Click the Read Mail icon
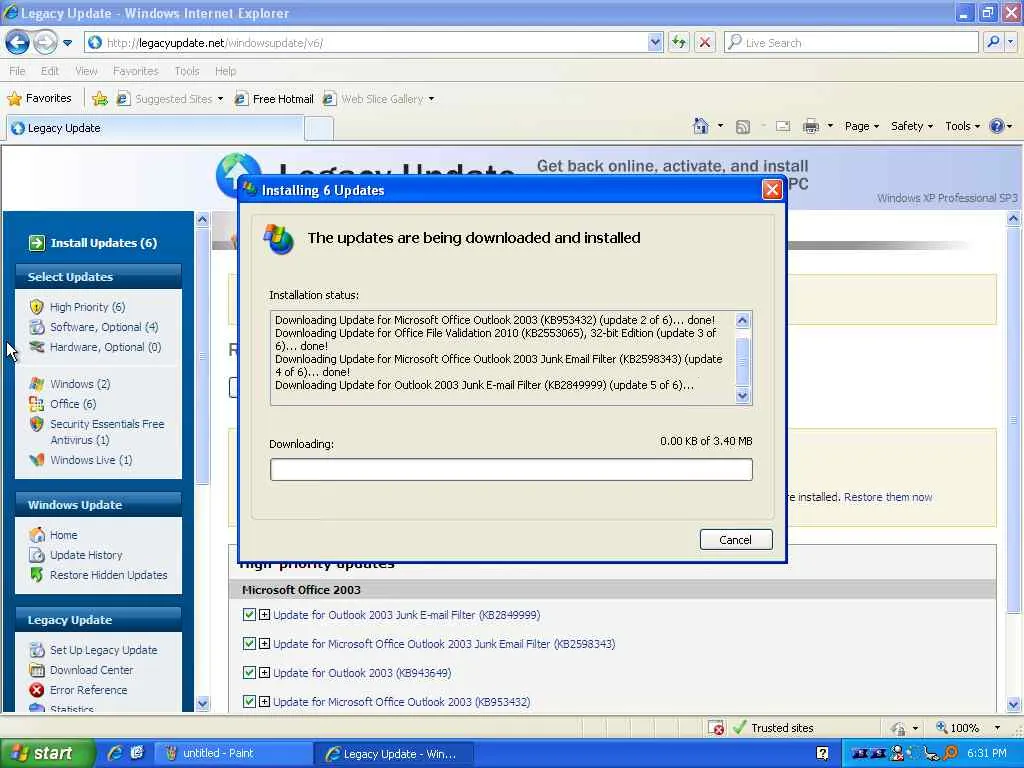This screenshot has width=1024, height=768. pos(783,127)
